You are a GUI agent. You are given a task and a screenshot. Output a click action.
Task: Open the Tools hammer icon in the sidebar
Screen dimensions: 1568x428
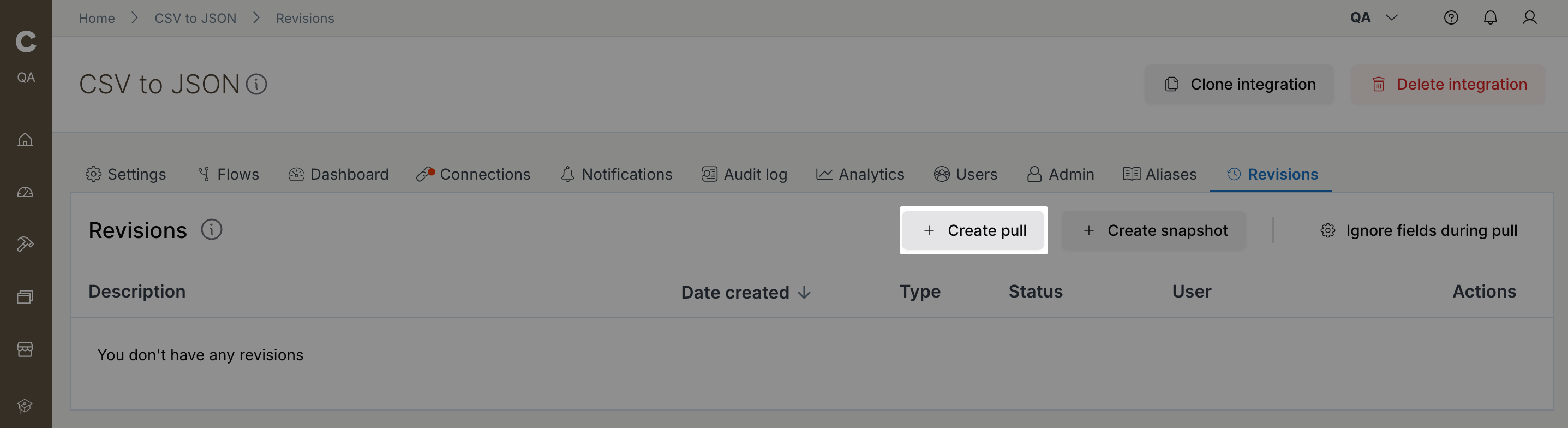coord(25,244)
